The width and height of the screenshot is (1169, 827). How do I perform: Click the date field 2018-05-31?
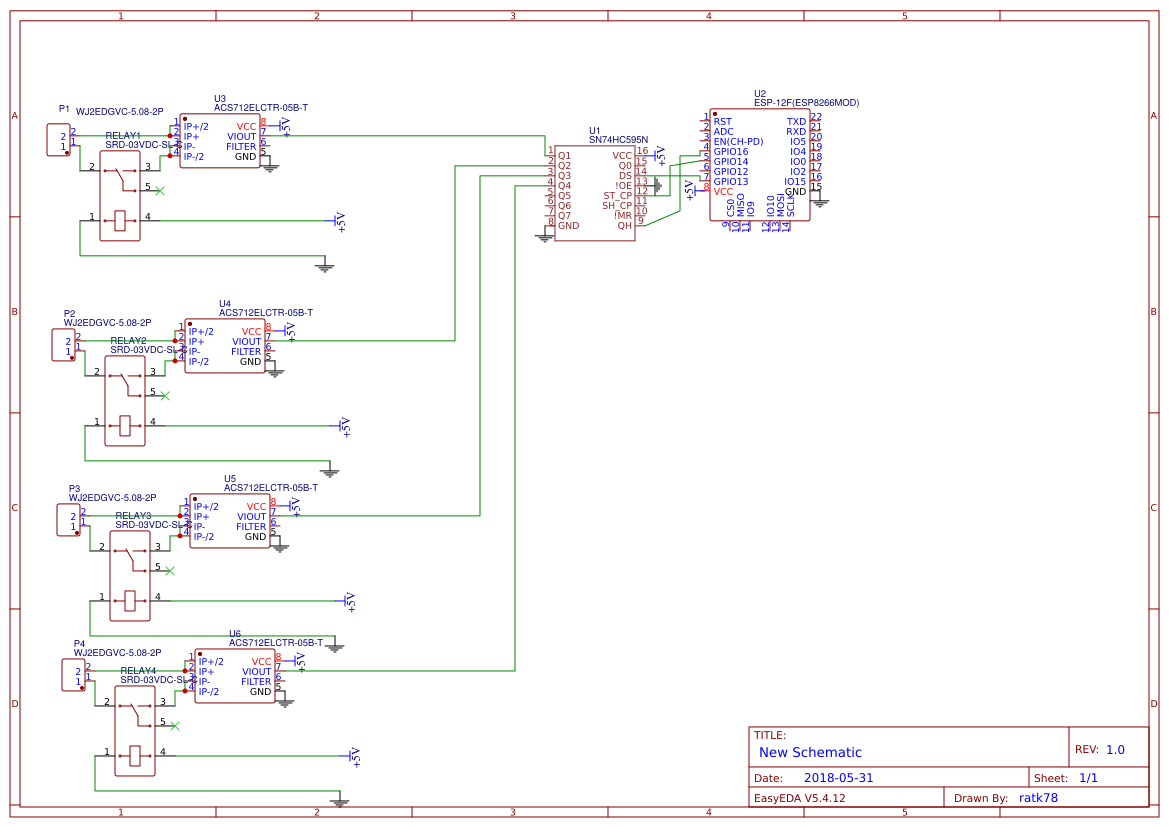[x=838, y=778]
